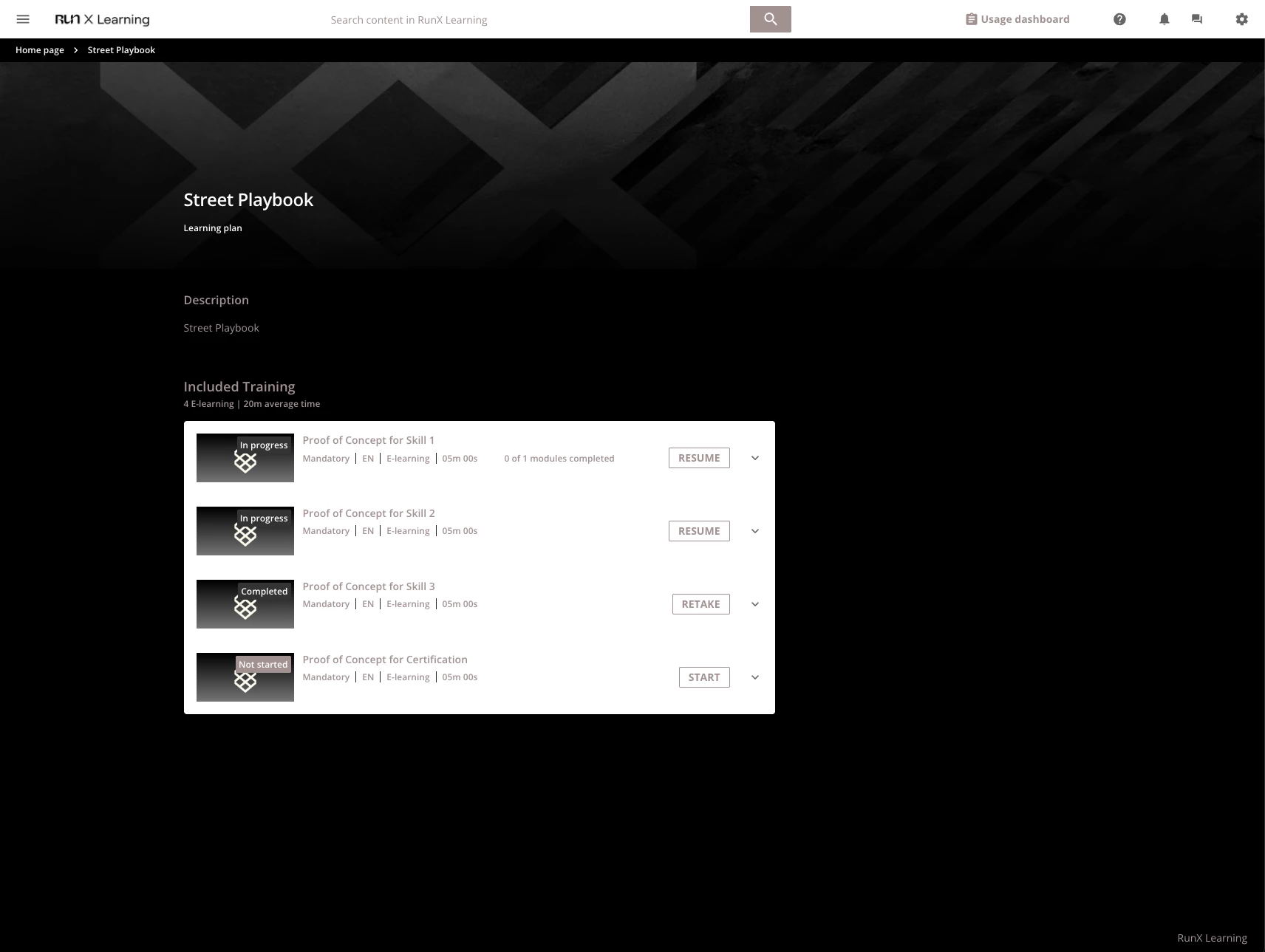1265x952 pixels.
Task: Expand details for Skill 1 course
Action: [x=755, y=458]
